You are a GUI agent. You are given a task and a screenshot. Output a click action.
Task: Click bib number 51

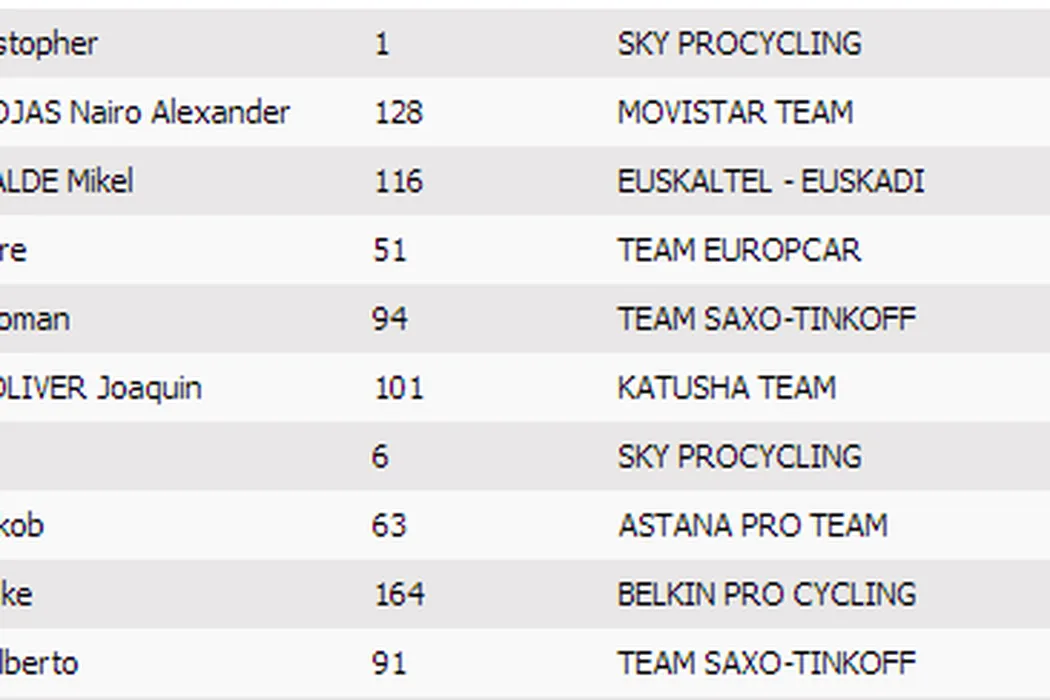click(390, 250)
